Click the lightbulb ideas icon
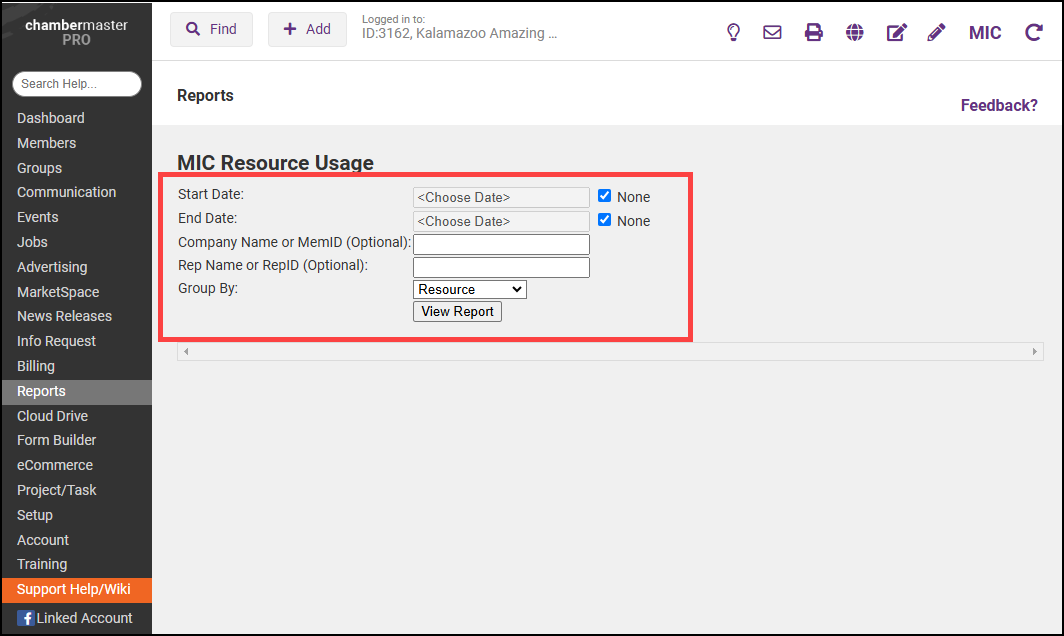Image resolution: width=1064 pixels, height=636 pixels. [733, 32]
